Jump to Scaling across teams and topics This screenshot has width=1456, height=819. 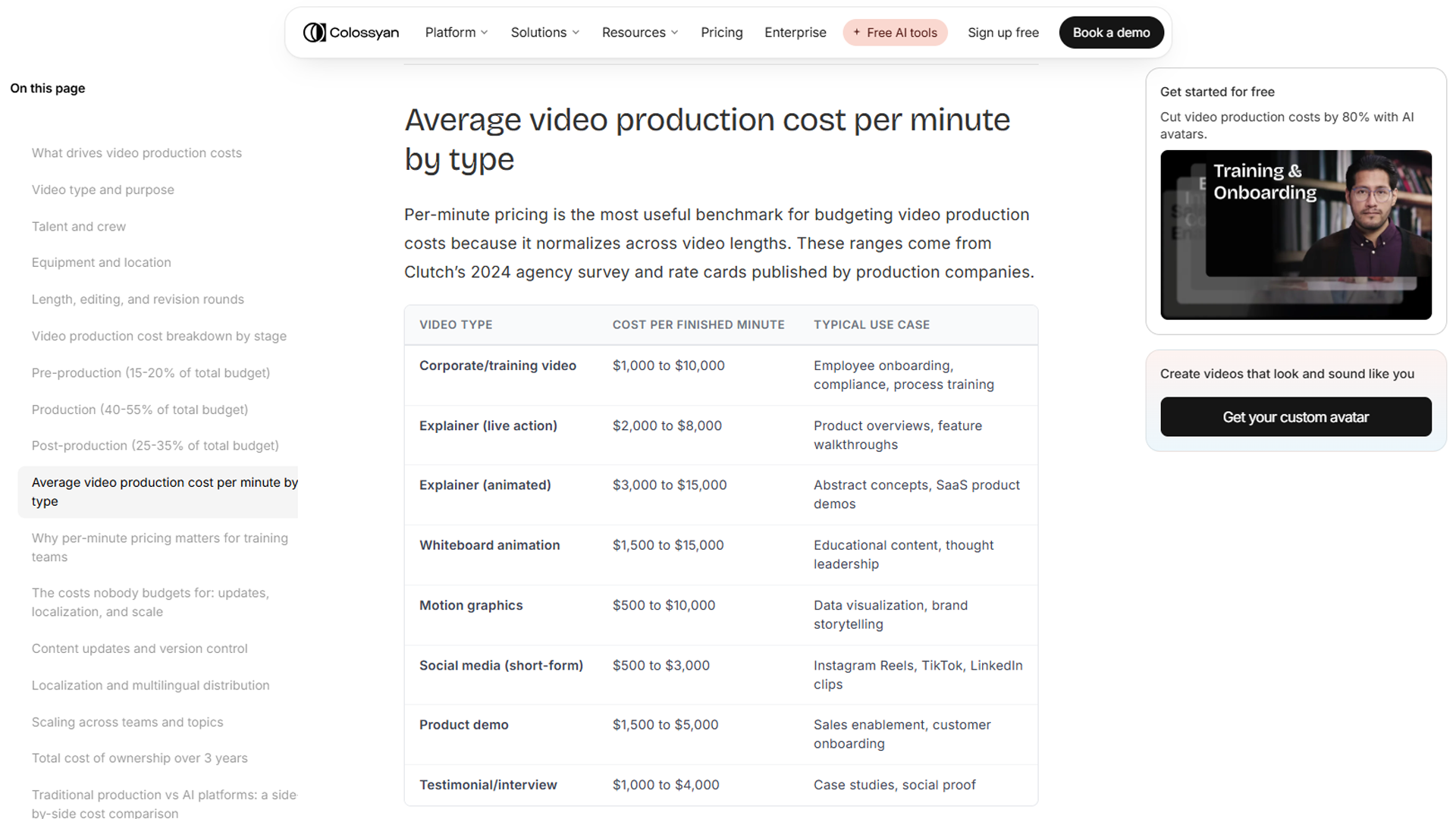127,723
